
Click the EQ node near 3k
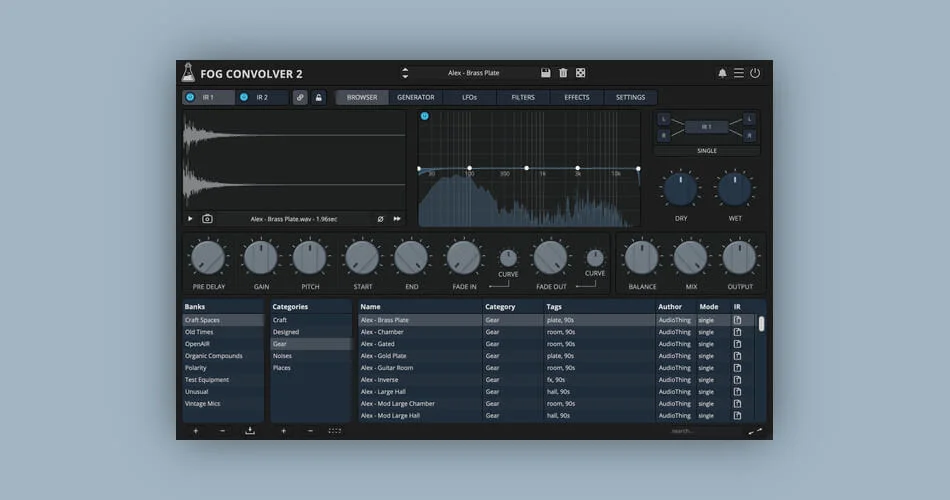coord(577,168)
